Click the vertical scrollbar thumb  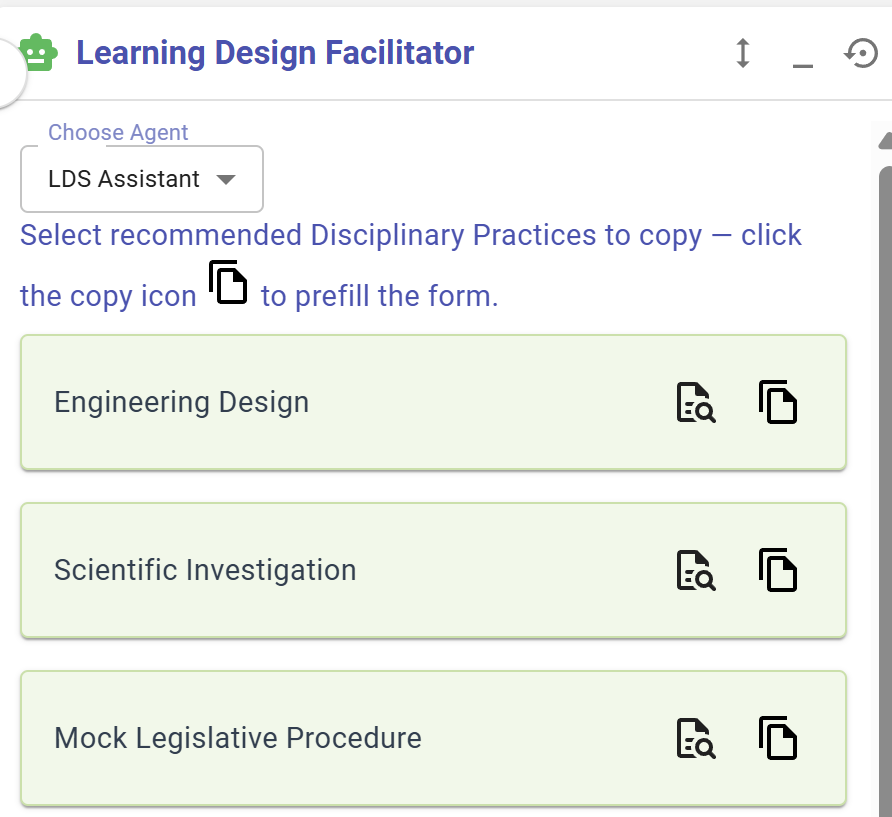point(885,489)
